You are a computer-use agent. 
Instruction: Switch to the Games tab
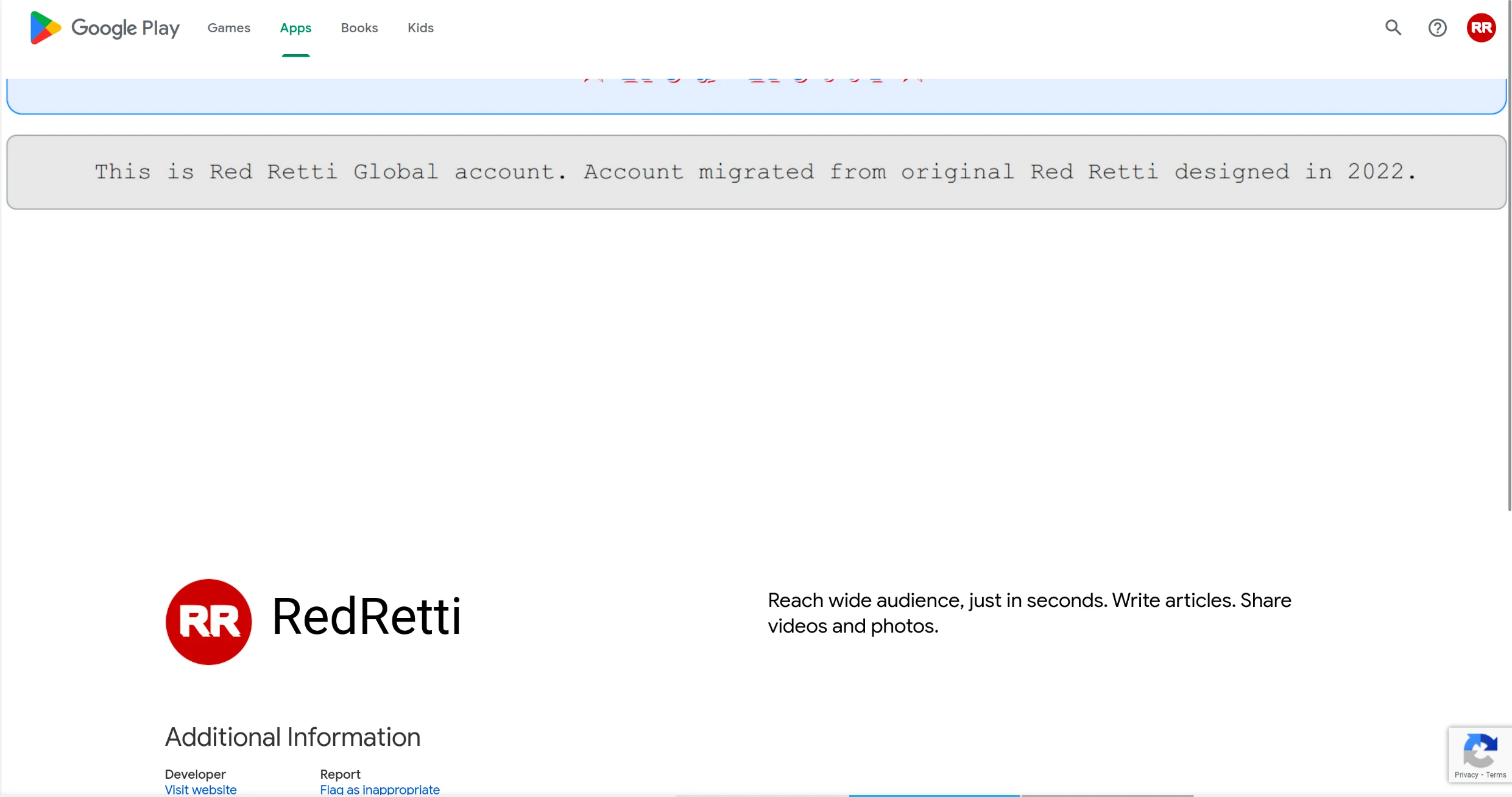(x=228, y=28)
